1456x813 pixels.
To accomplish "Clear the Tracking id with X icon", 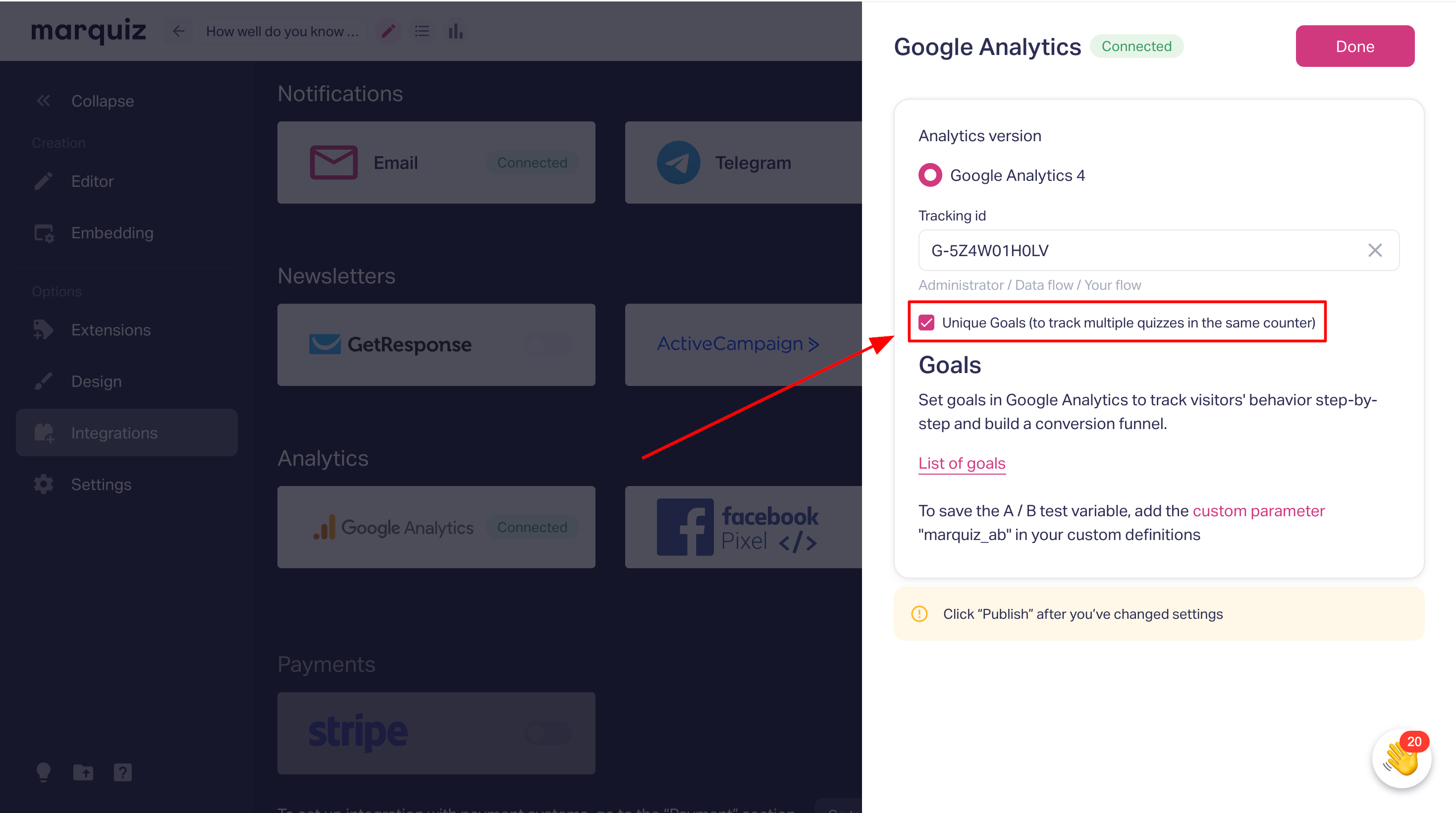I will [x=1375, y=250].
